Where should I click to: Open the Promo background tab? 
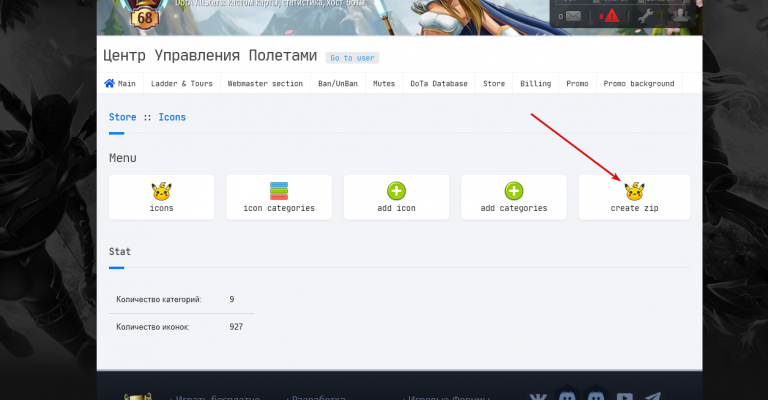(x=639, y=83)
